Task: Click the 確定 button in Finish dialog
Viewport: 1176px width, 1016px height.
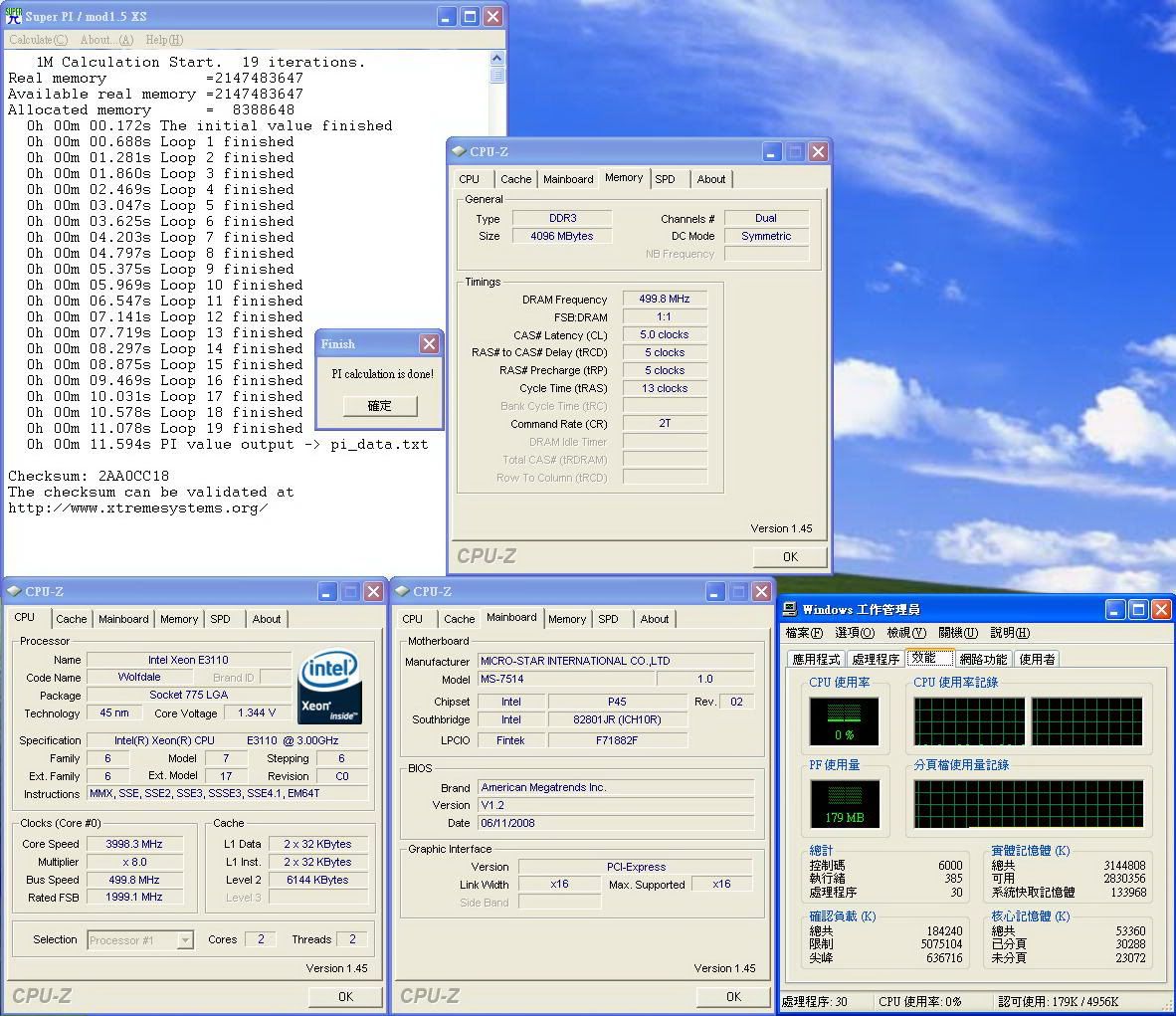Action: tap(379, 406)
